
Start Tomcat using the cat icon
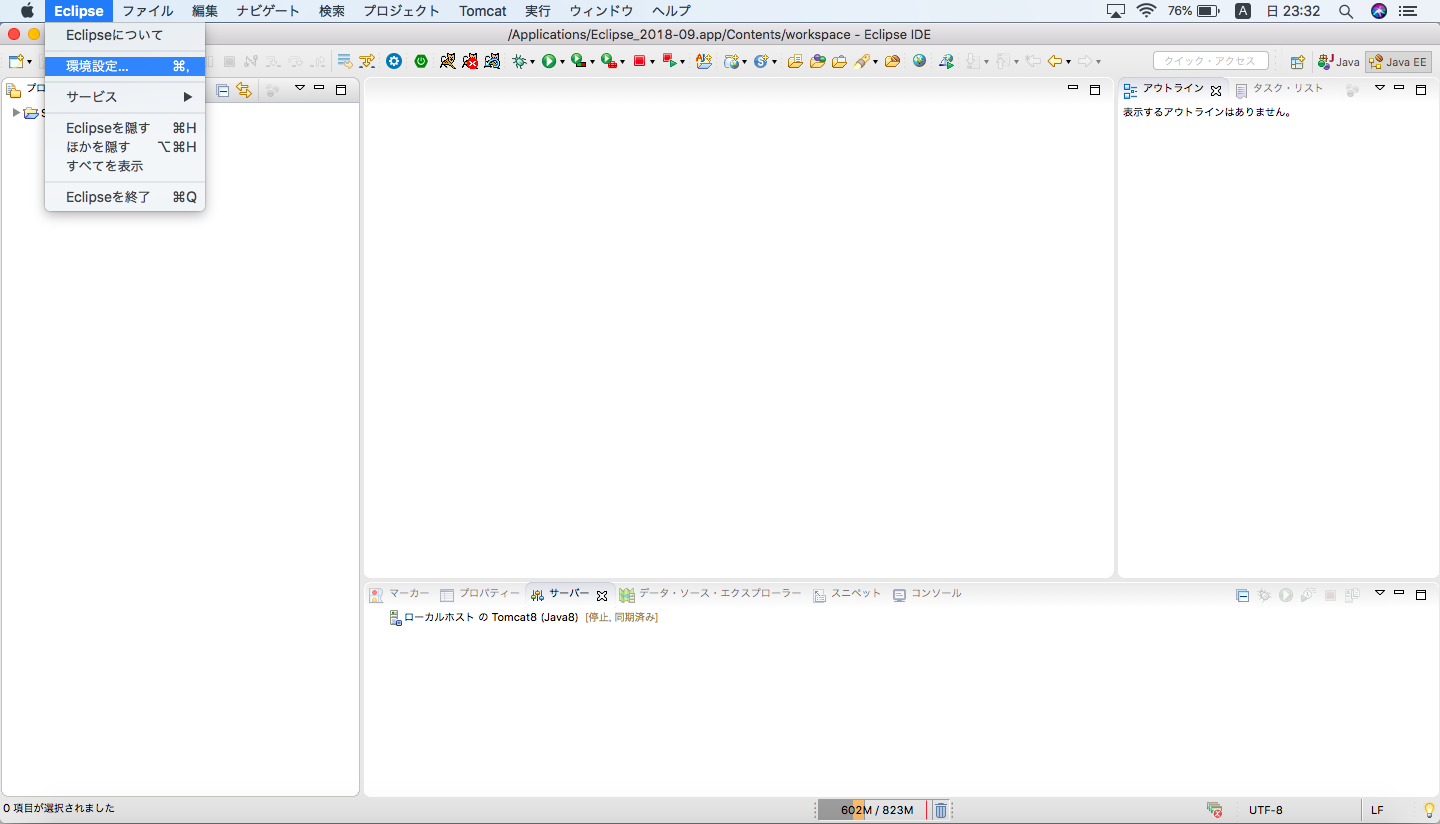point(448,61)
